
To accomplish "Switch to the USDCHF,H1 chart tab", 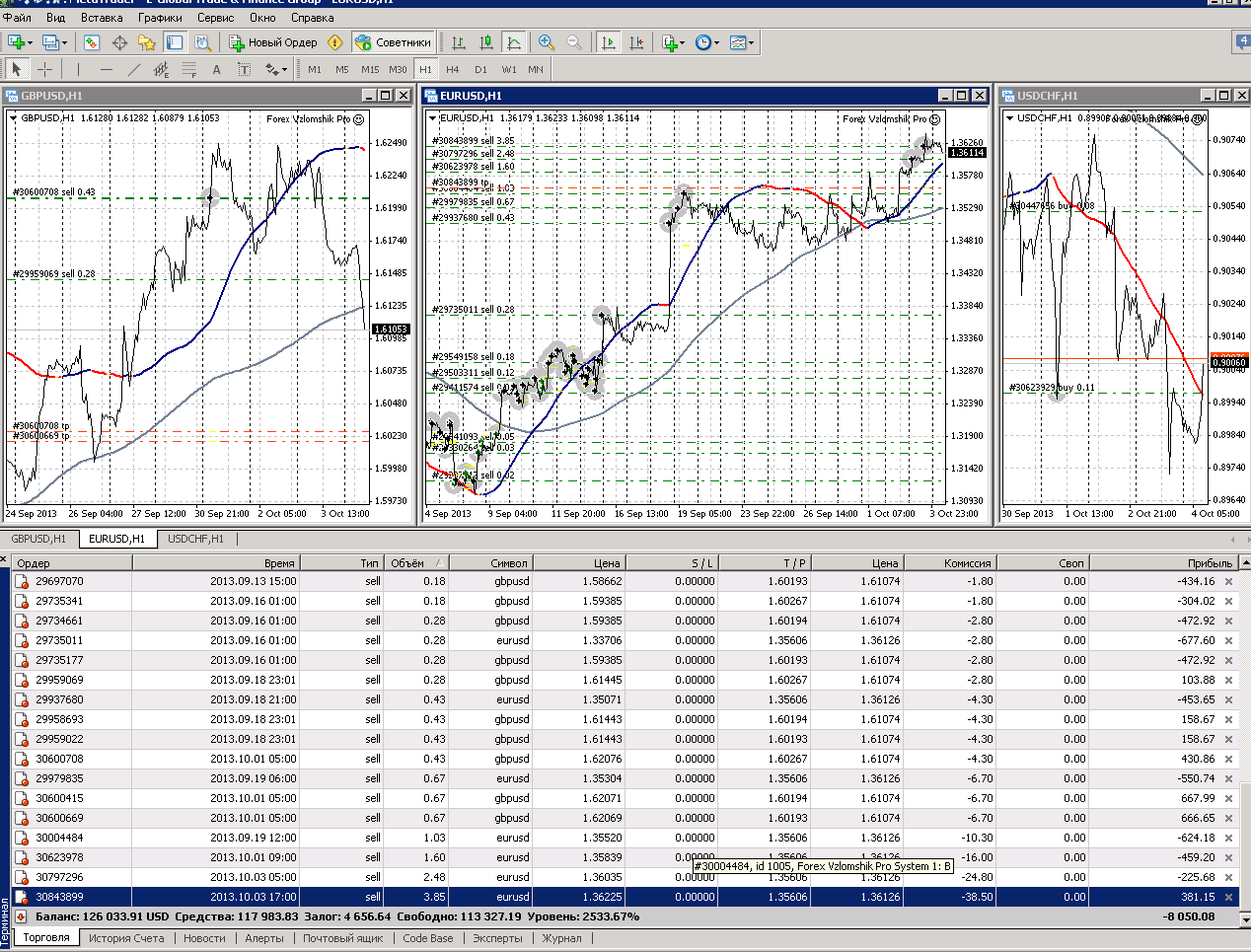I will [195, 539].
